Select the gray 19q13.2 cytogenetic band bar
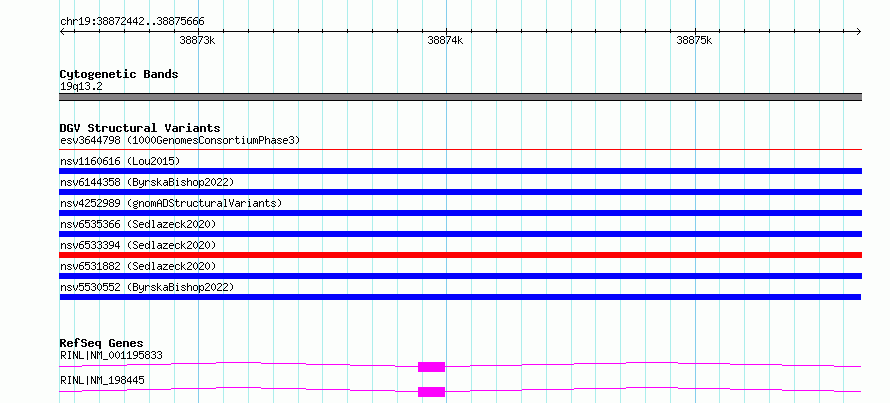Viewport: 890px width, 403px height. 460,97
